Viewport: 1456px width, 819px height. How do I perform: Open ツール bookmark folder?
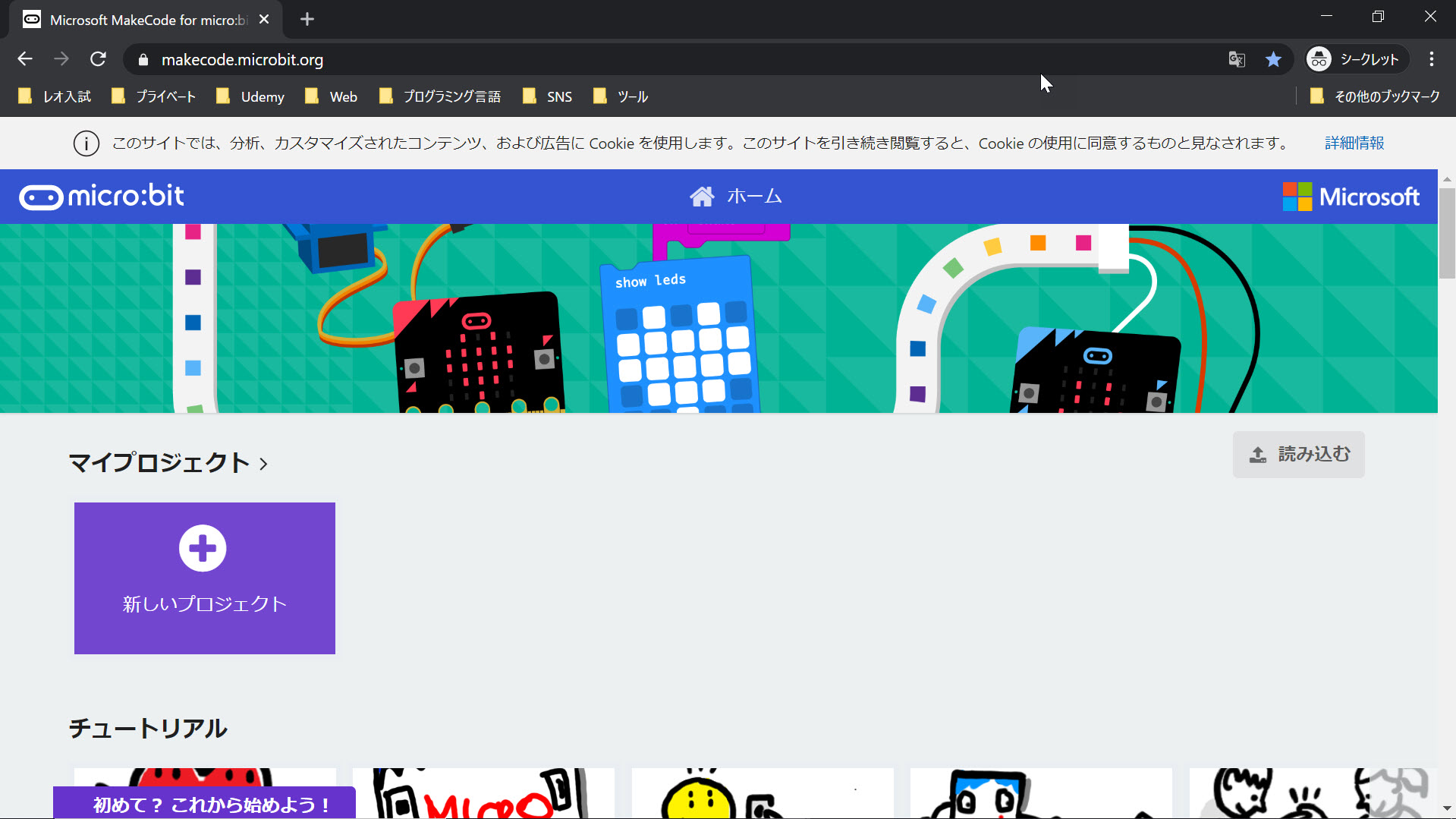point(621,96)
